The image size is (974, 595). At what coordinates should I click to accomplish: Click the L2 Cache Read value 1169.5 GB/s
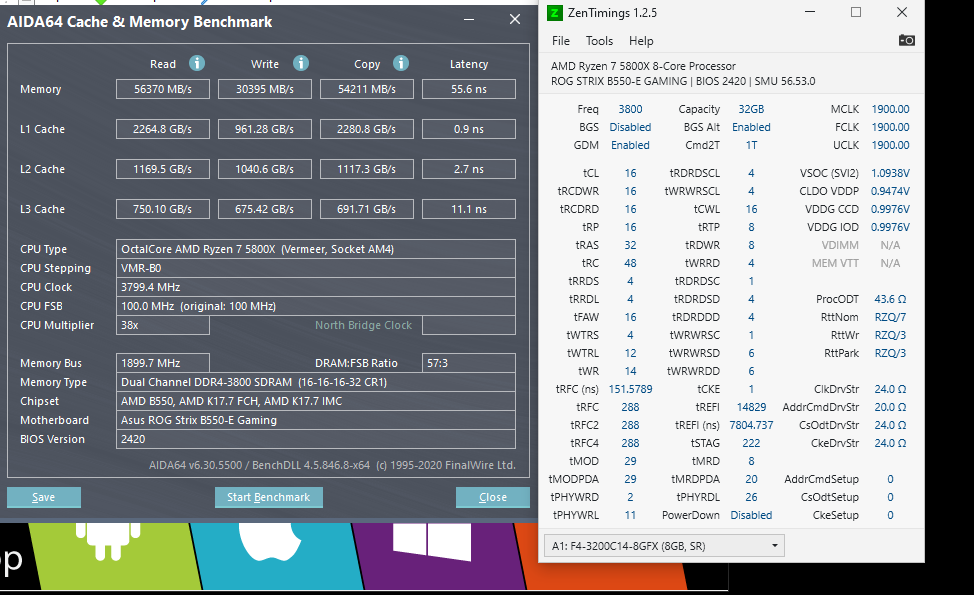(163, 169)
